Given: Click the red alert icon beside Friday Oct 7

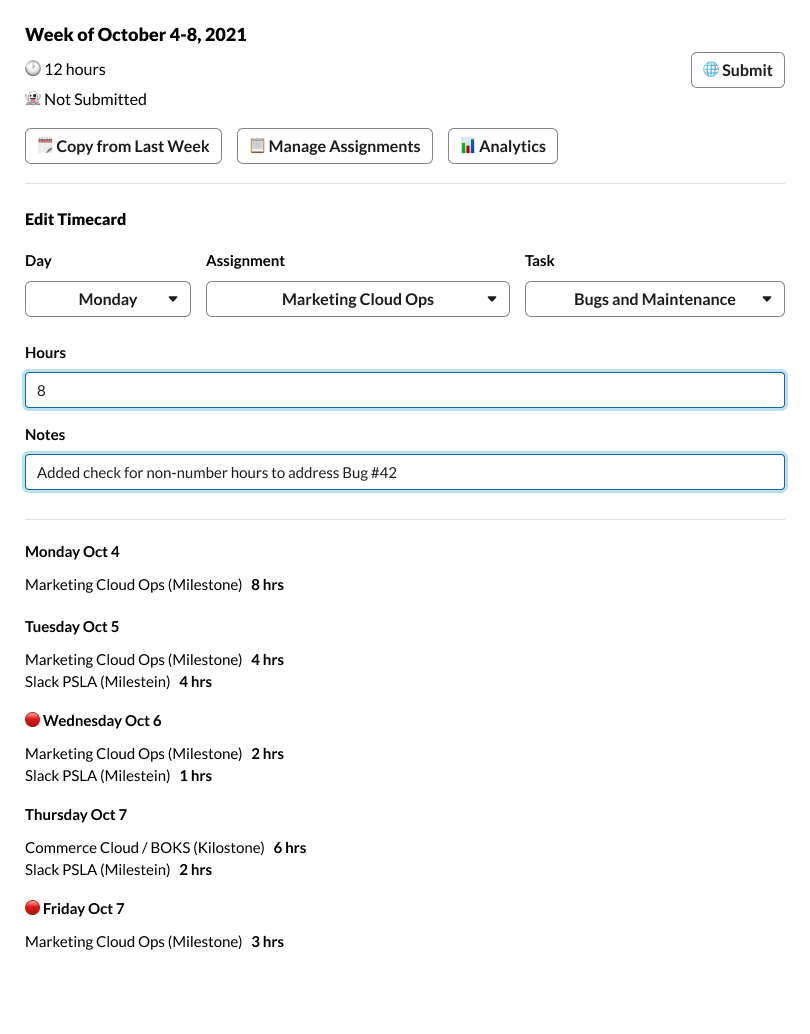Looking at the screenshot, I should 32,907.
